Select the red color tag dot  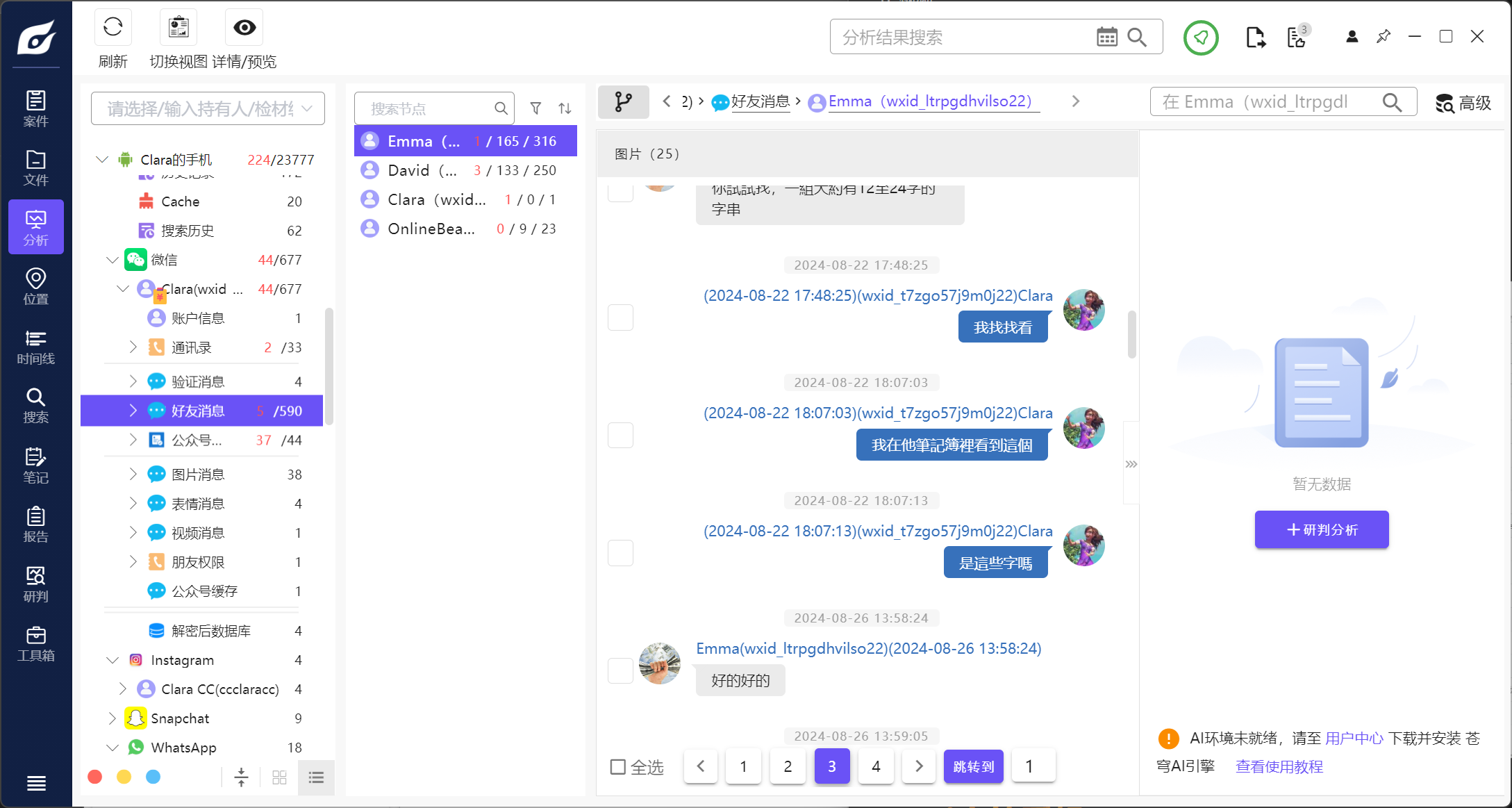tap(95, 777)
